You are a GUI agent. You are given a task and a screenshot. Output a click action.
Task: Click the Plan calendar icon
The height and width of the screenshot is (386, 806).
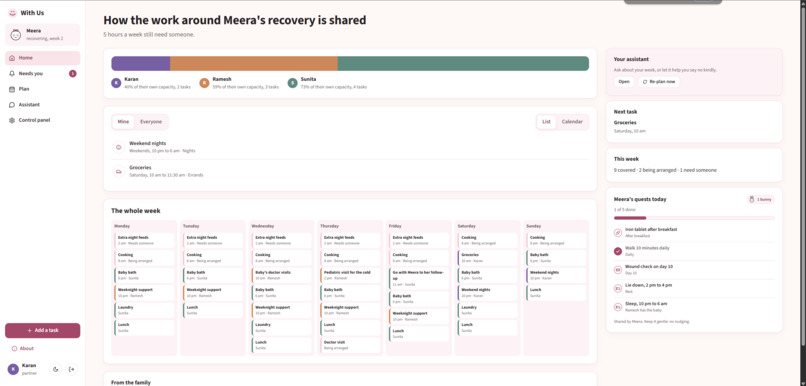[12, 89]
